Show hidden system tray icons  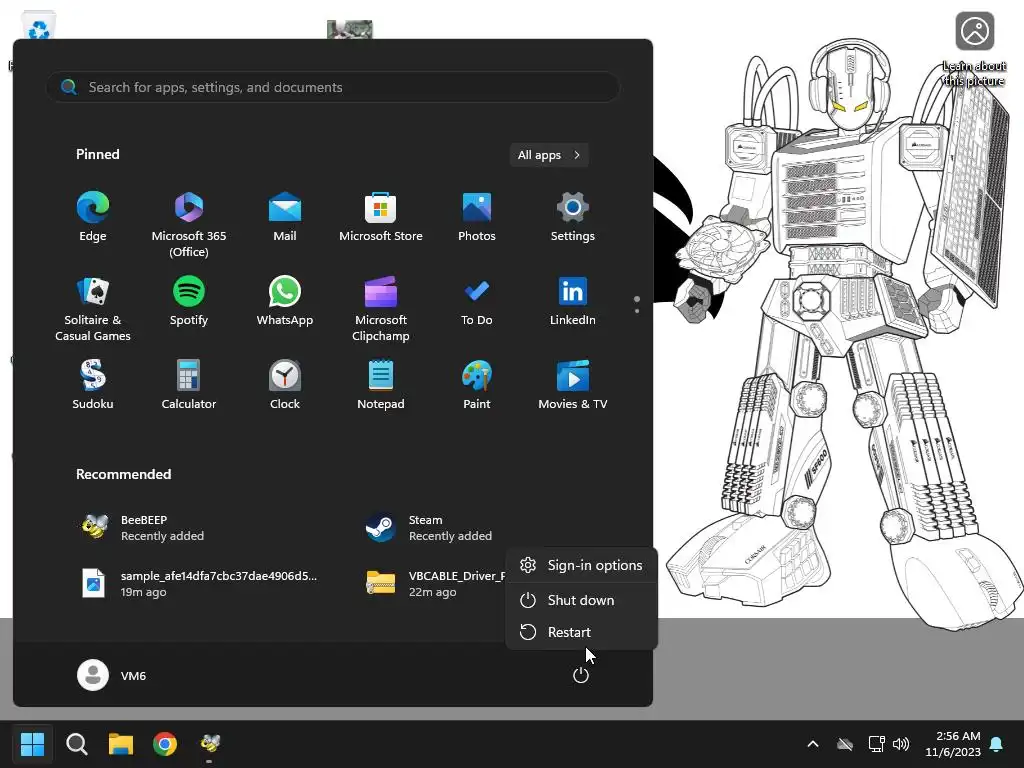[813, 744]
